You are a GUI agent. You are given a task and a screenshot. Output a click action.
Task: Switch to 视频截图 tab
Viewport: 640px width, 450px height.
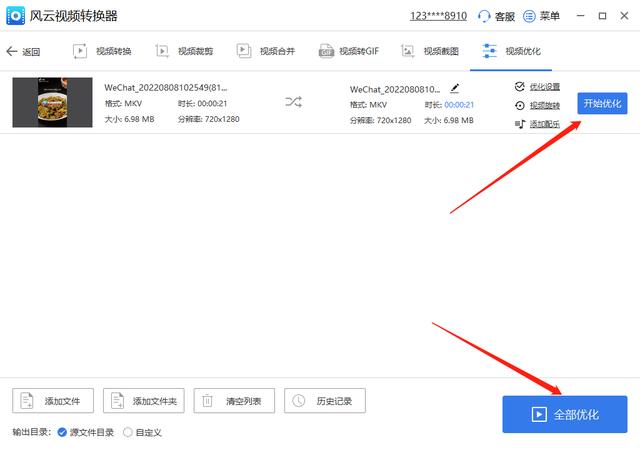click(429, 51)
